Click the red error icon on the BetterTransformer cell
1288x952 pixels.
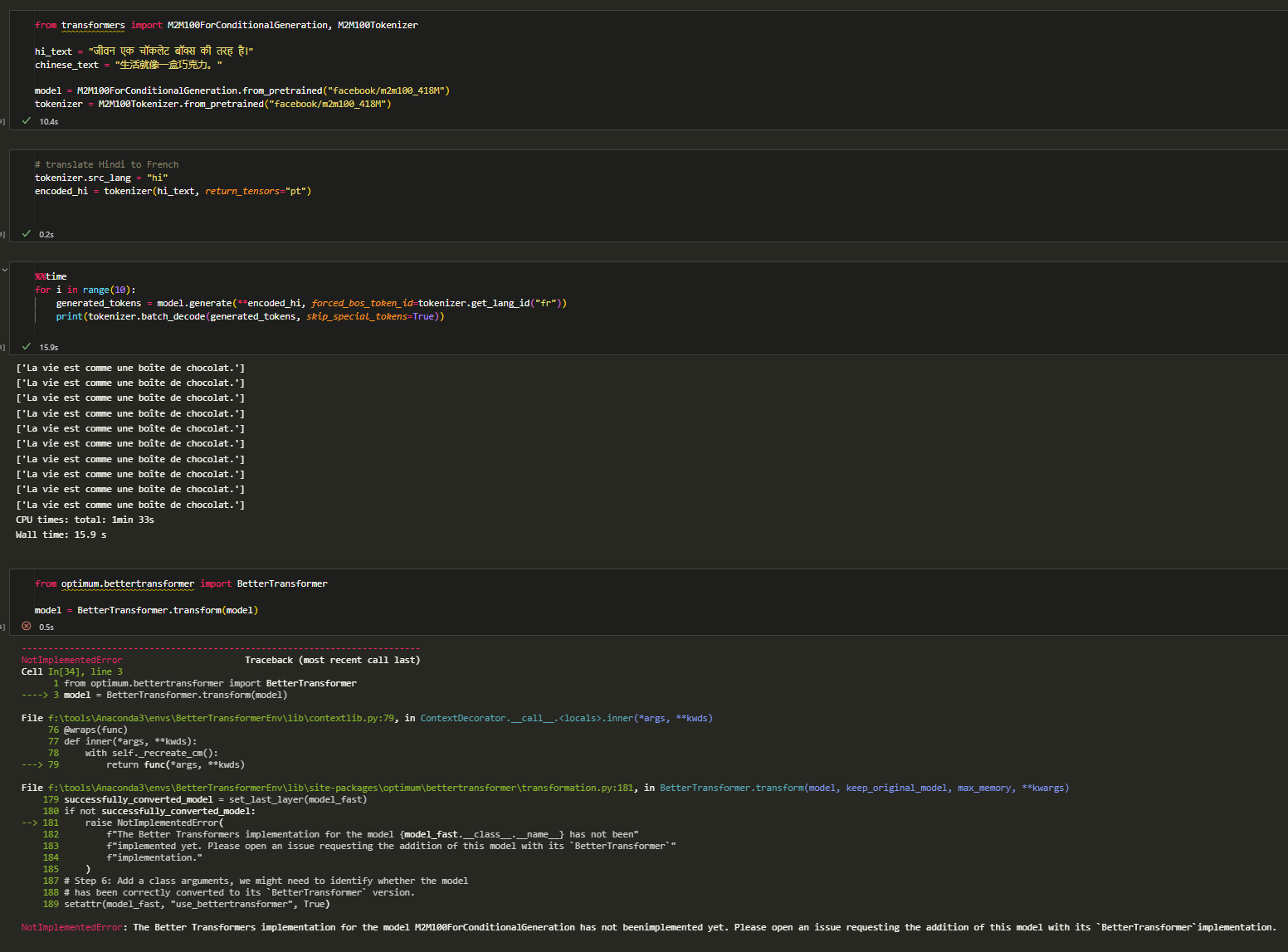pyautogui.click(x=26, y=626)
